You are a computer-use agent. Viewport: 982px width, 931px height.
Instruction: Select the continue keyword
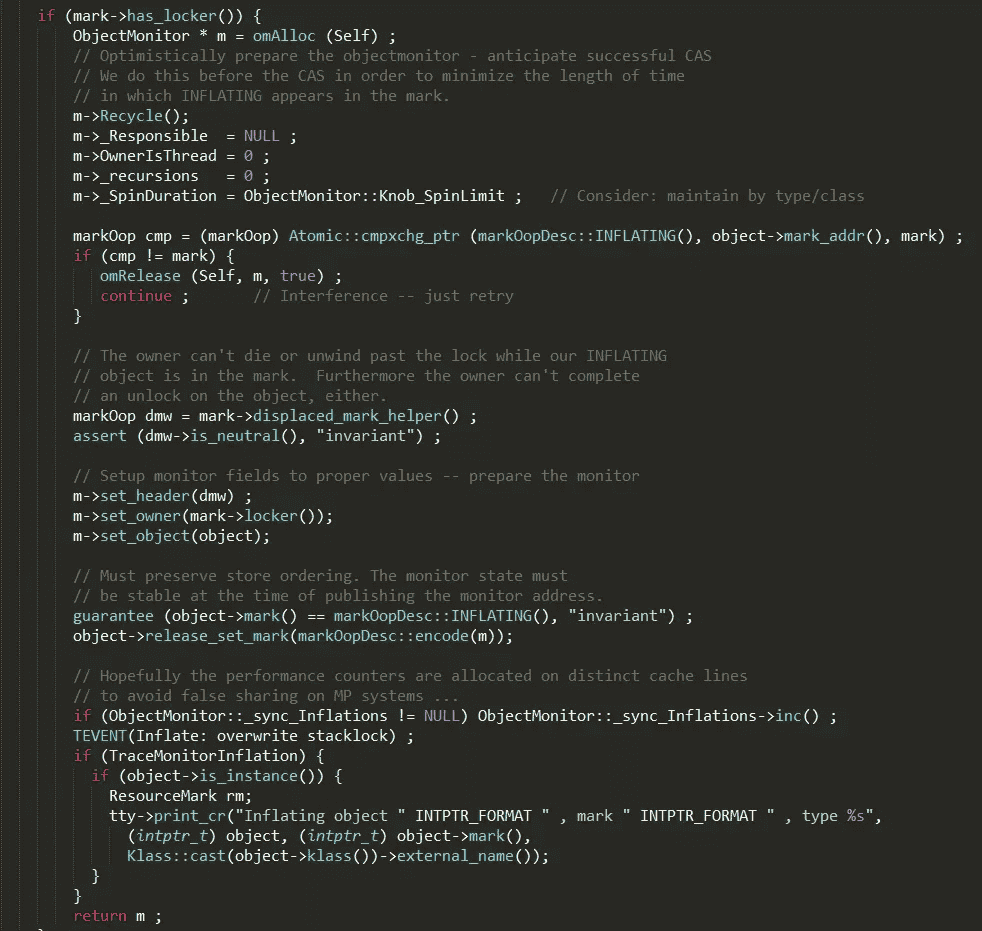[x=135, y=296]
